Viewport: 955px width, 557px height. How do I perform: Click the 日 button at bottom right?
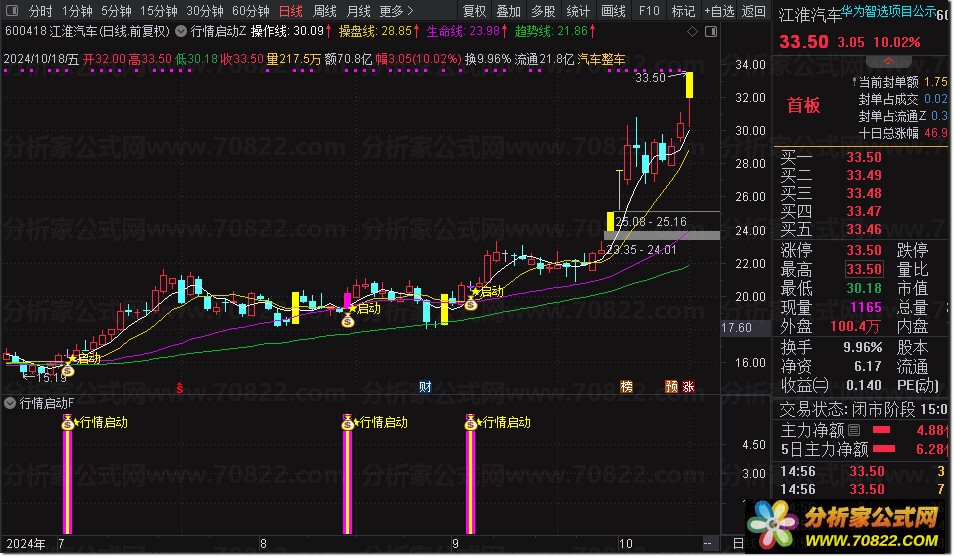pos(738,544)
